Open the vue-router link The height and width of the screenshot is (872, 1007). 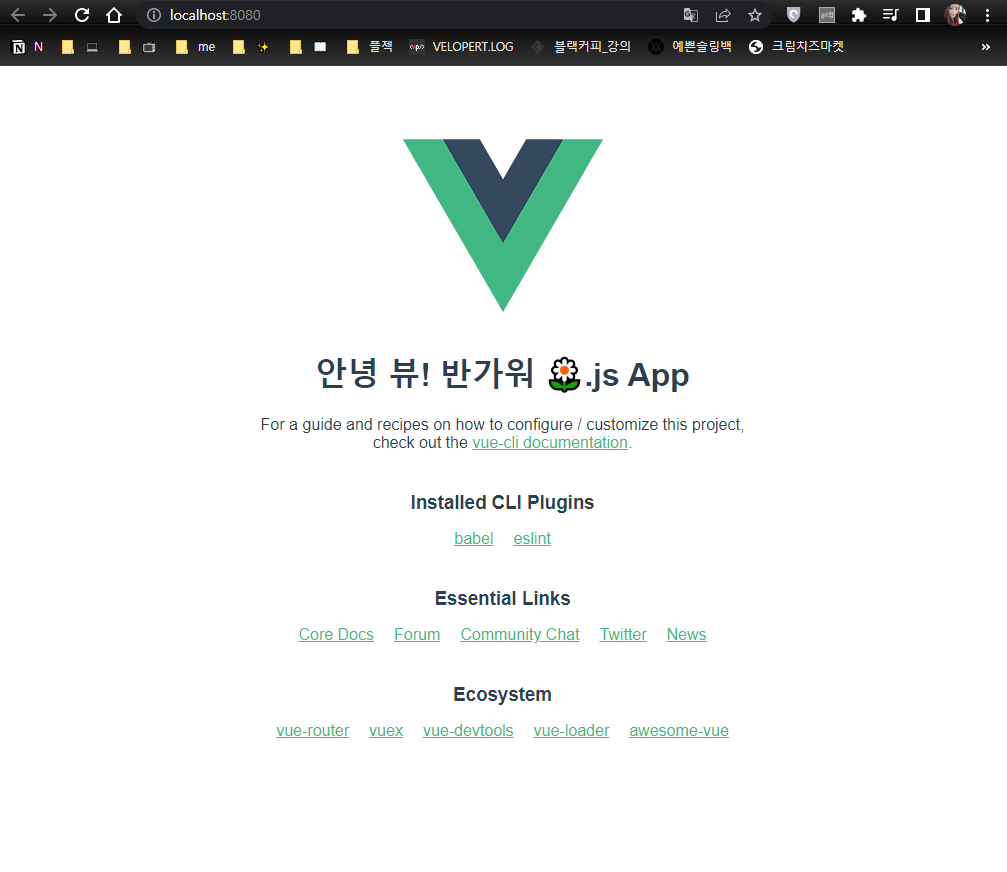click(313, 730)
